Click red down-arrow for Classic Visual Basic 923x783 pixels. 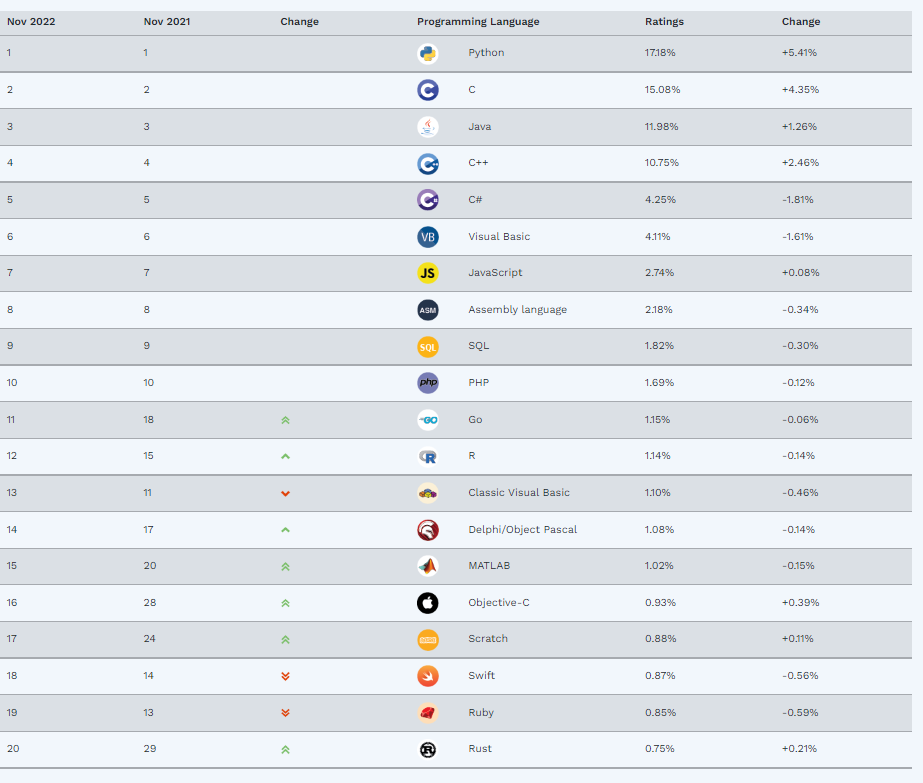pos(285,493)
